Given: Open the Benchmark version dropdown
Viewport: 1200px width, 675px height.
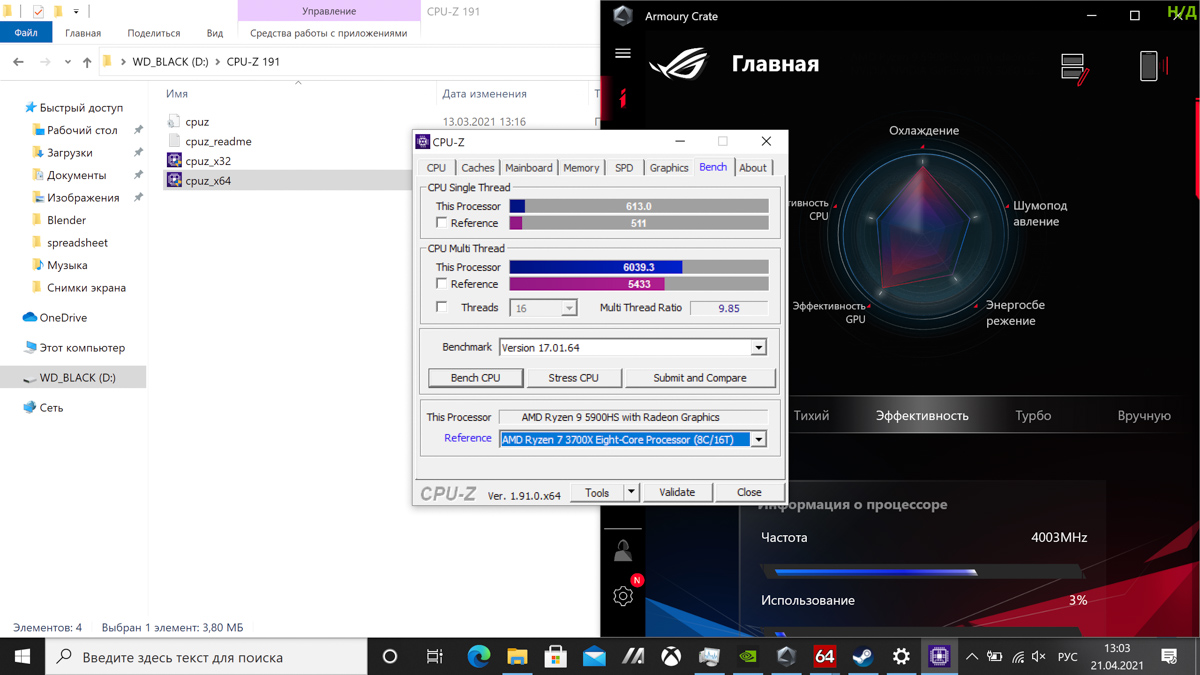Looking at the screenshot, I should [x=758, y=348].
